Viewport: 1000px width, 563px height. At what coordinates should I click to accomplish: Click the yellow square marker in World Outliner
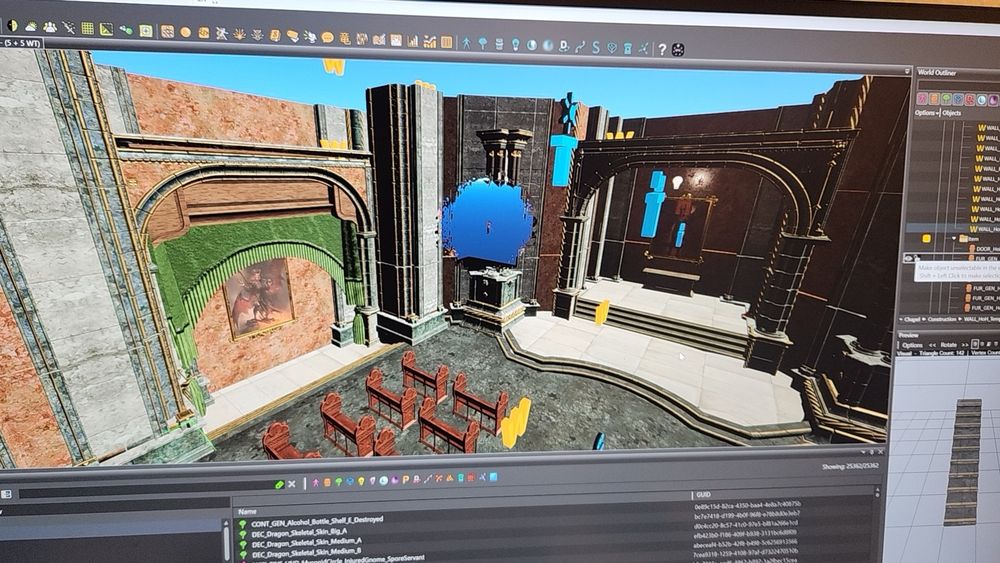pyautogui.click(x=927, y=238)
